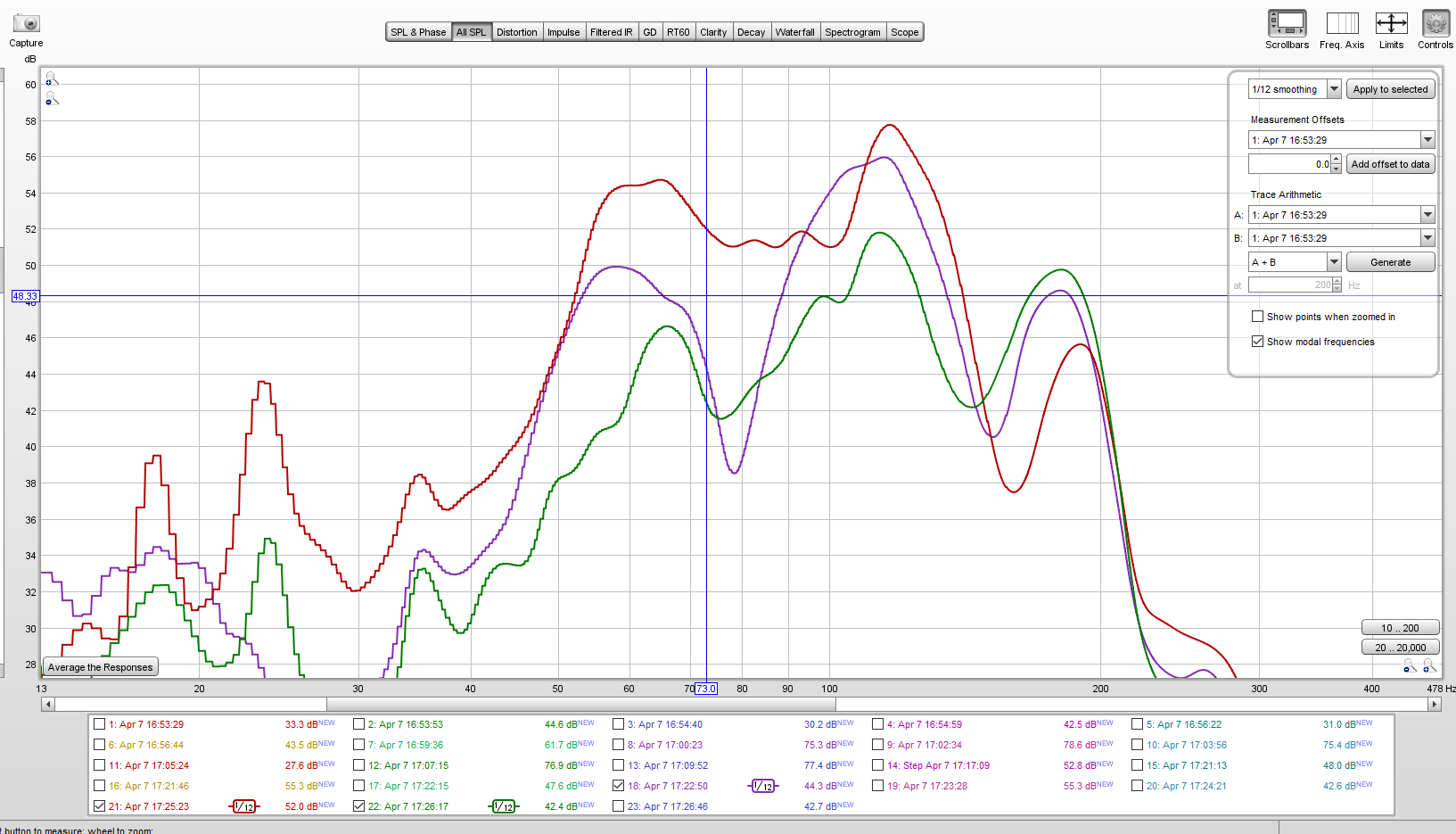Expand the 1/12 smoothing dropdown
Image resolution: width=1456 pixels, height=834 pixels.
(x=1334, y=89)
